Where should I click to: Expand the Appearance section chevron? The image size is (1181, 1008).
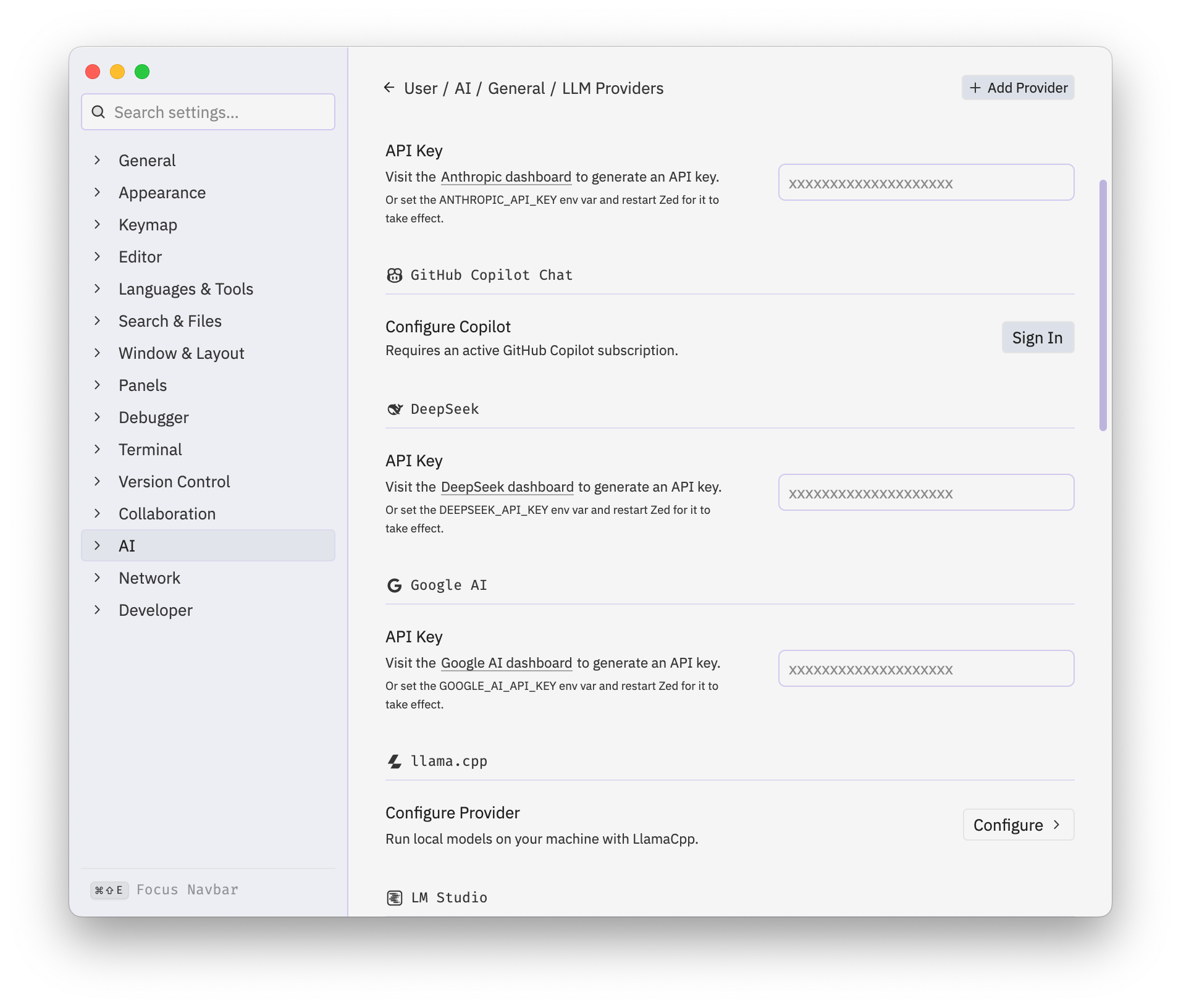pos(97,192)
